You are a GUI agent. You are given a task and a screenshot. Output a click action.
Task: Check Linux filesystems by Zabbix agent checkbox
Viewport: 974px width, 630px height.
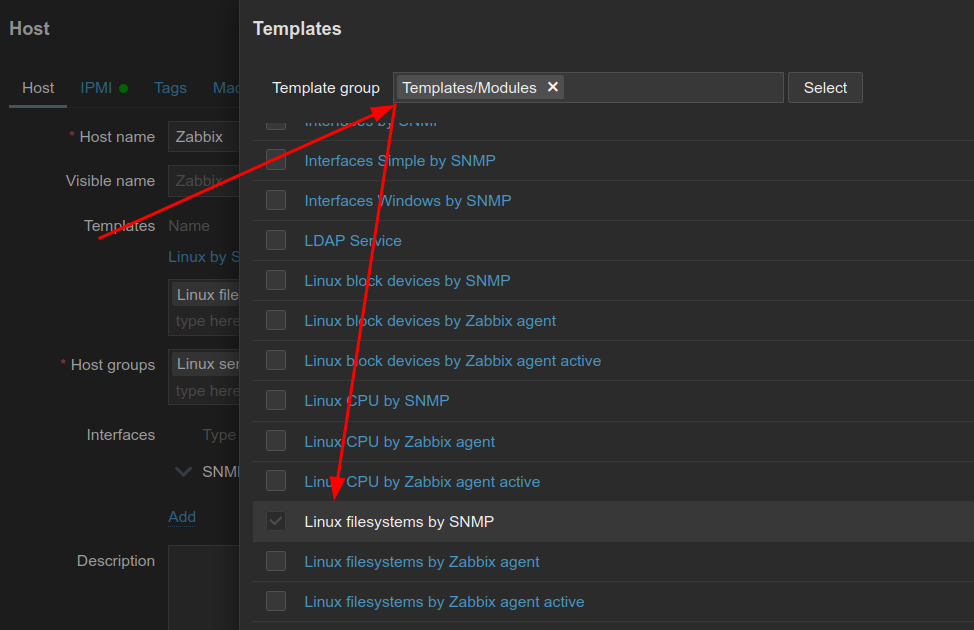coord(276,561)
